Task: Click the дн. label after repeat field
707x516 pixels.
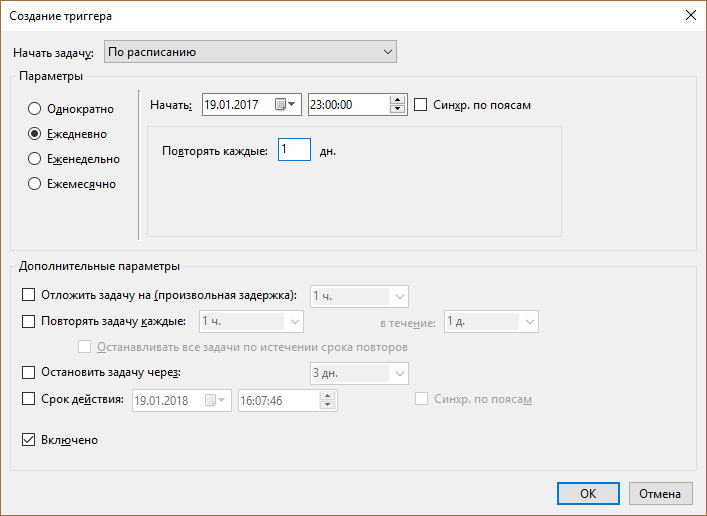Action: (328, 151)
